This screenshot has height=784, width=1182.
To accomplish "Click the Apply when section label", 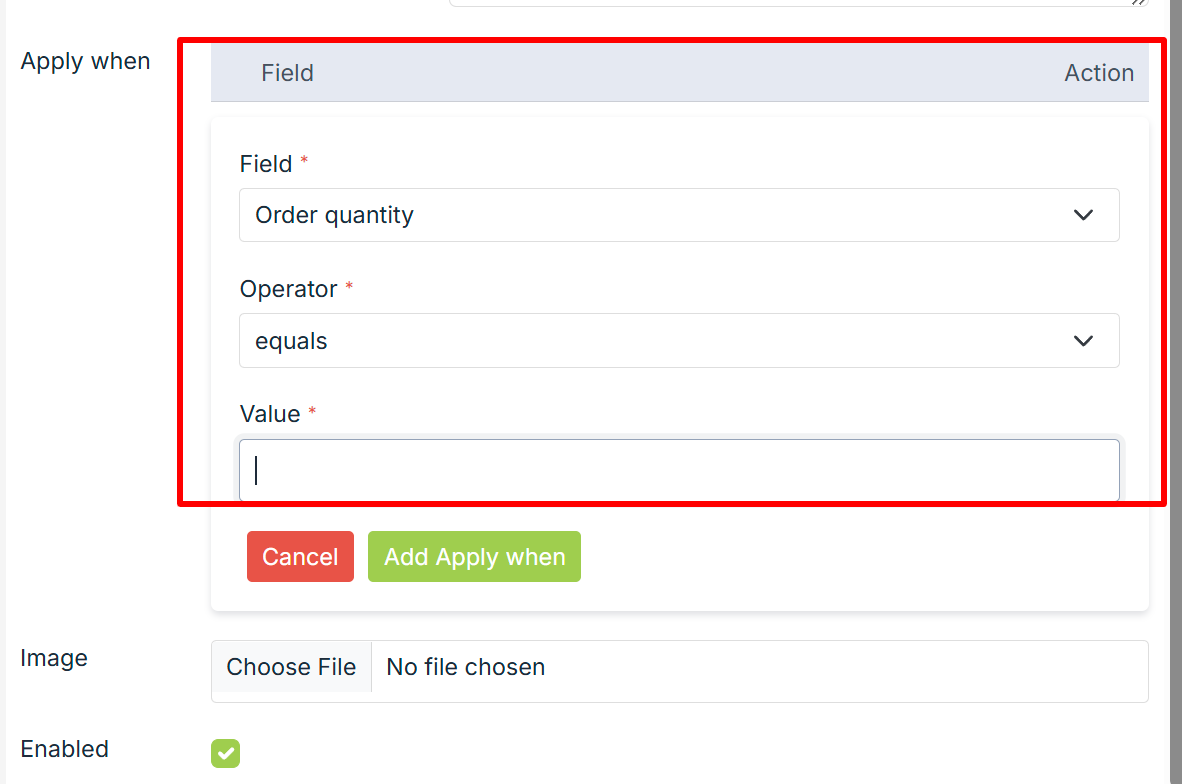I will coord(85,61).
